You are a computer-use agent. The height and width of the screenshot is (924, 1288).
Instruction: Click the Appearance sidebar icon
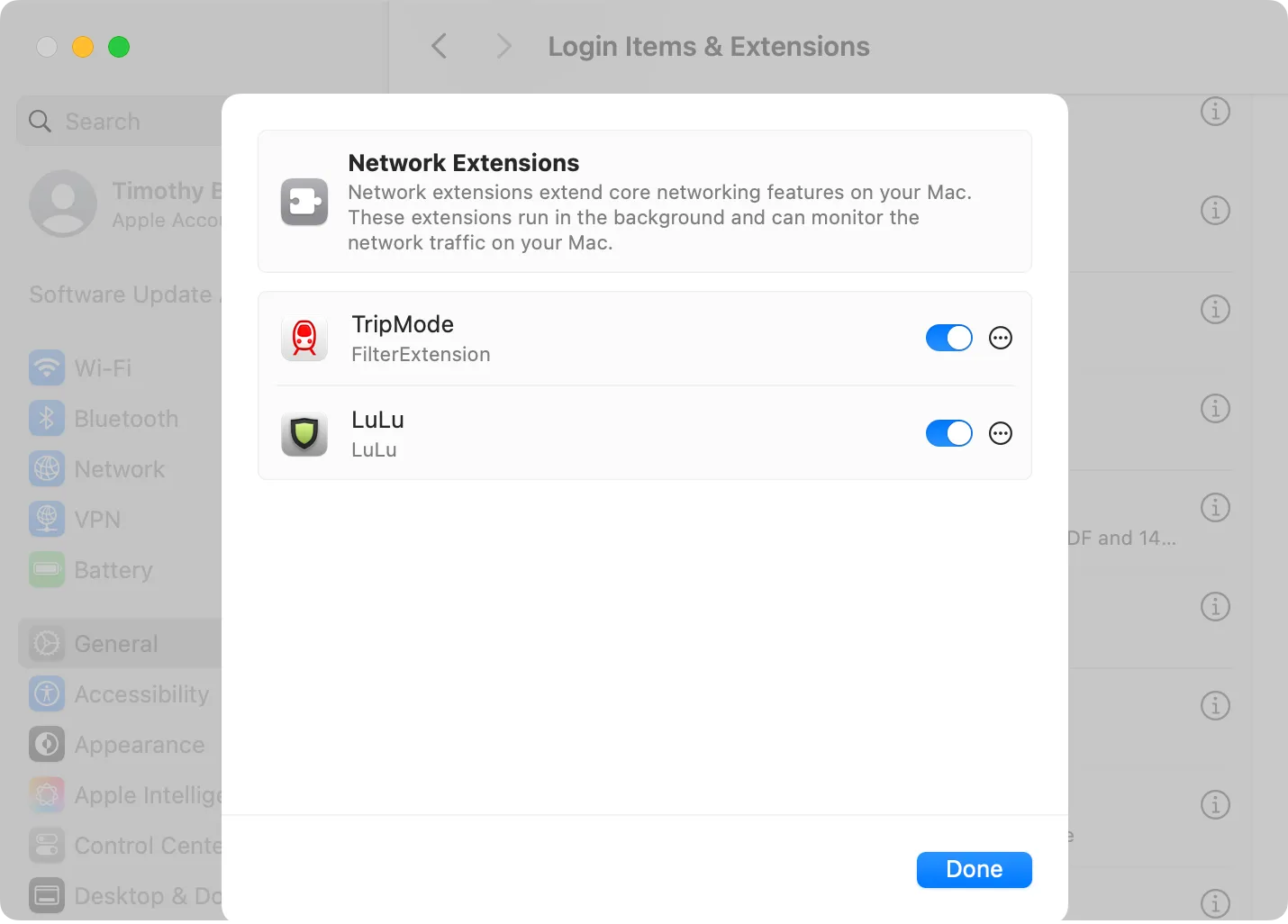(x=46, y=744)
